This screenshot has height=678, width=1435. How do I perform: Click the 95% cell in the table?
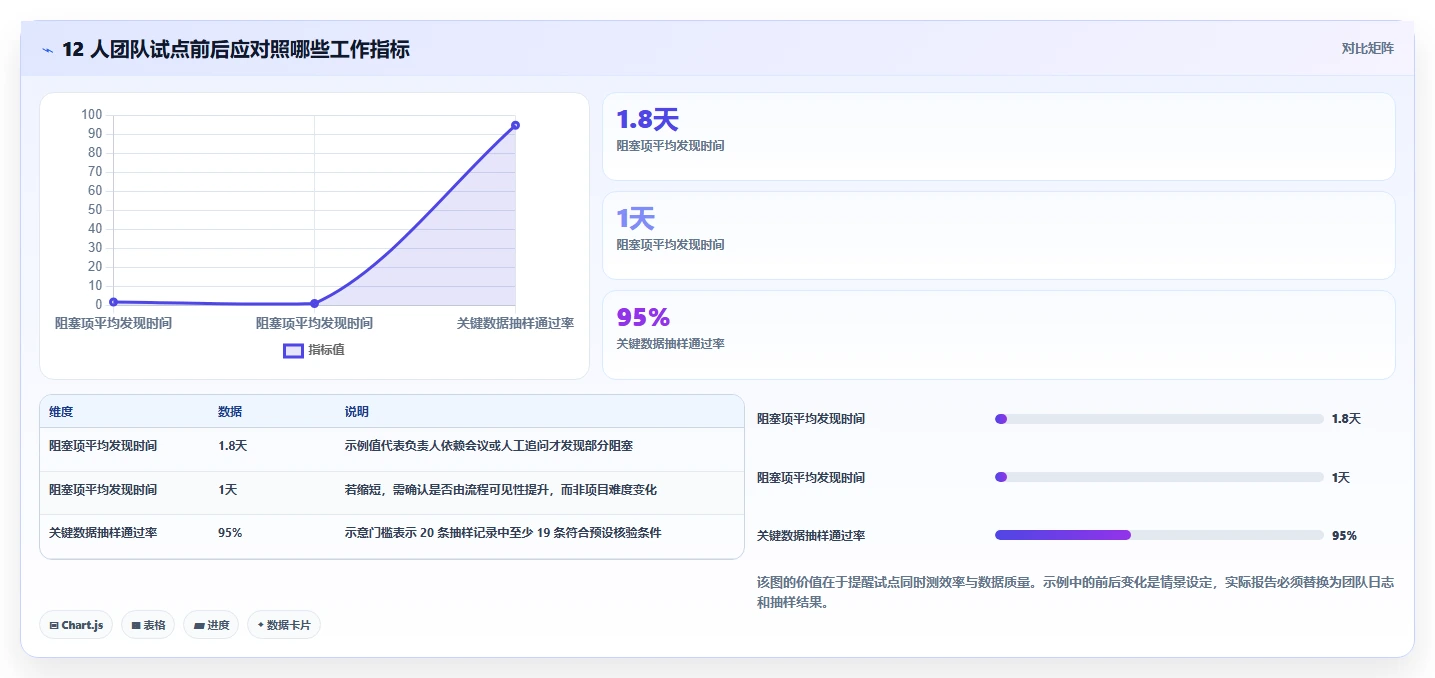230,533
